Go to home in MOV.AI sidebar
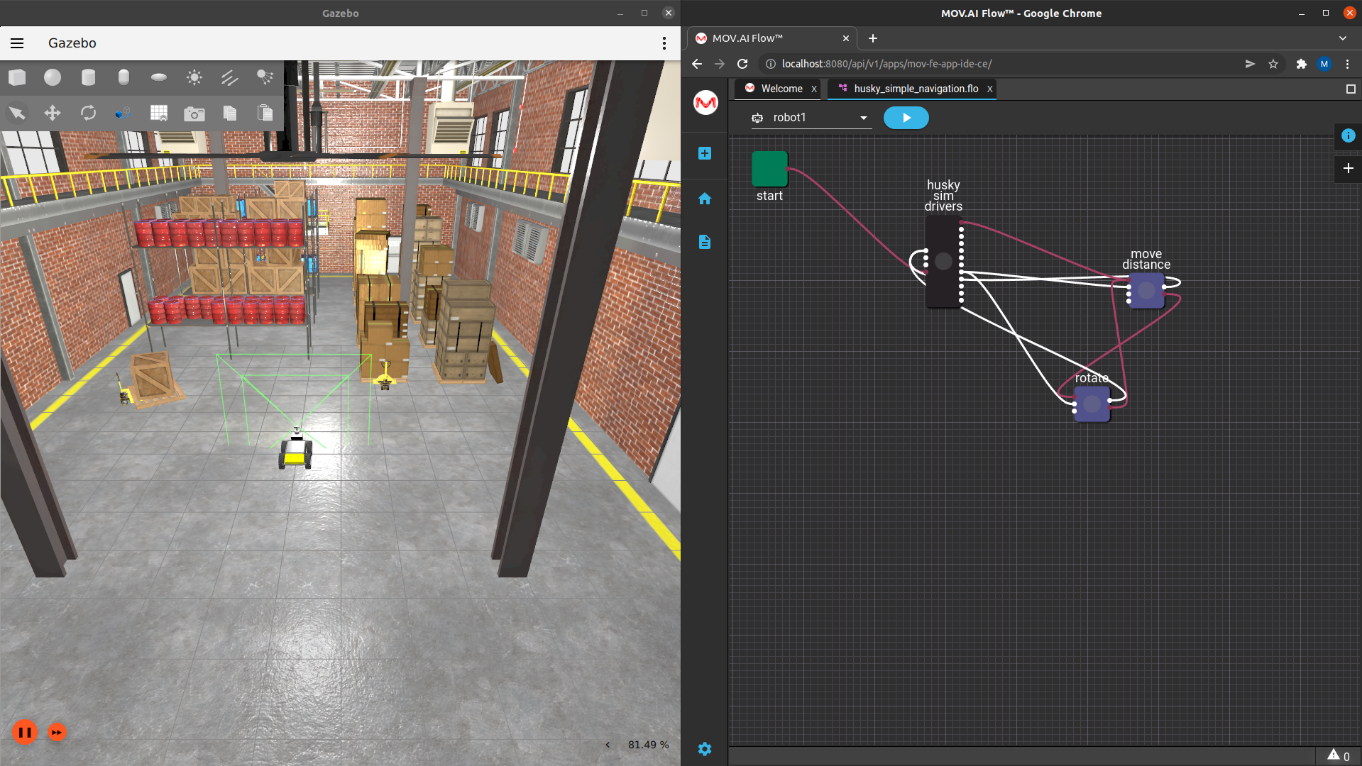Viewport: 1362px width, 766px height. 705,198
